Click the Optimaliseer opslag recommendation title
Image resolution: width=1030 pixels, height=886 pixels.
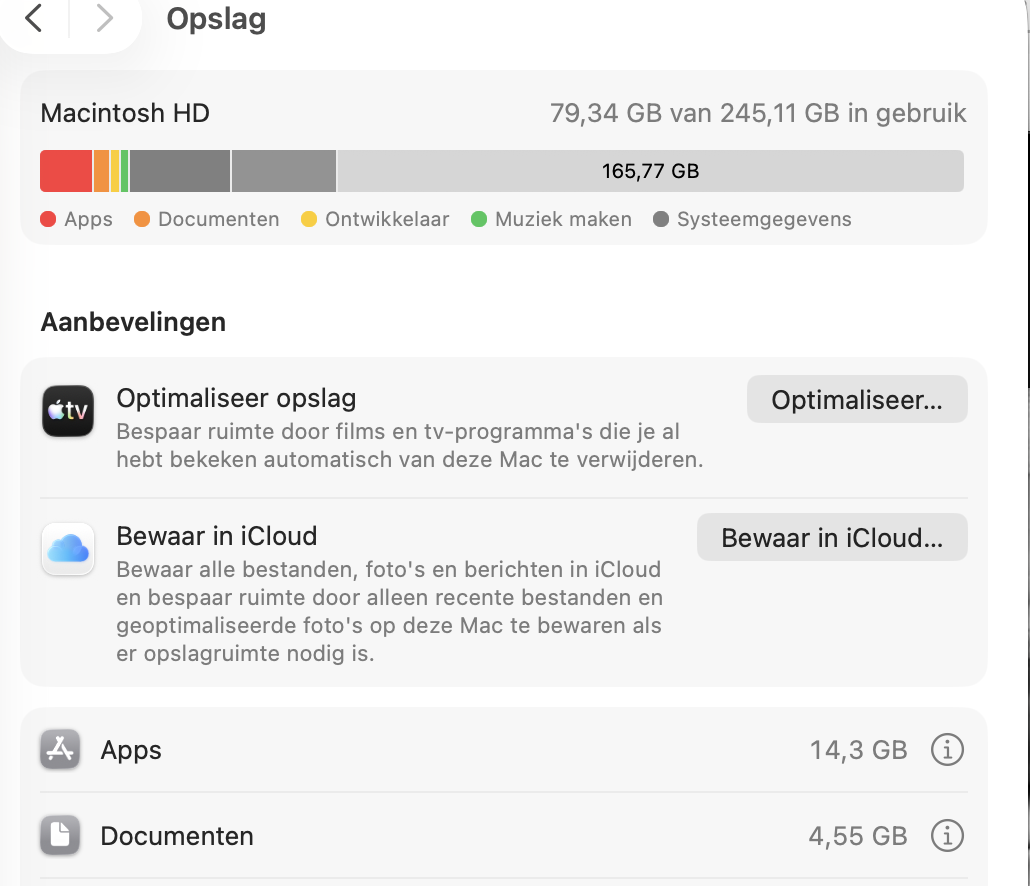236,399
